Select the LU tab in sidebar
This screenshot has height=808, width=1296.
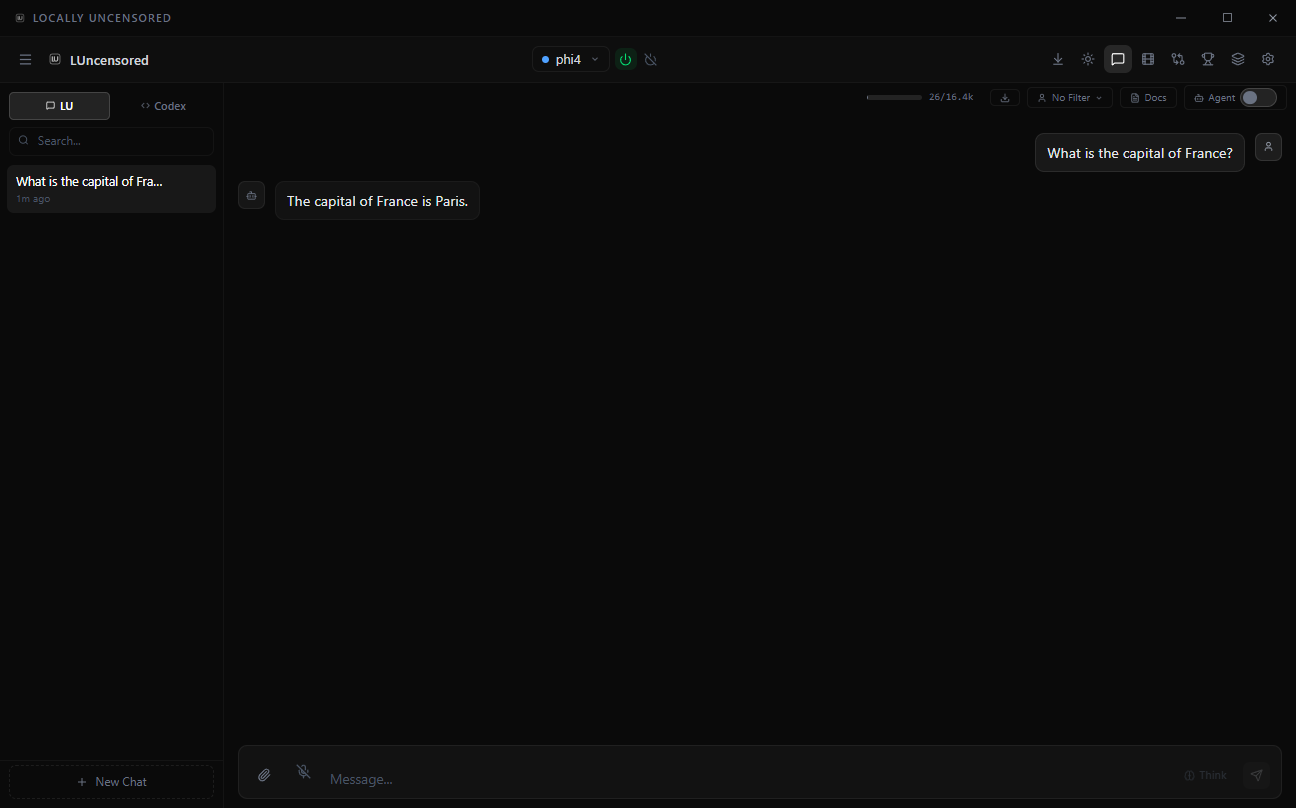pyautogui.click(x=59, y=105)
